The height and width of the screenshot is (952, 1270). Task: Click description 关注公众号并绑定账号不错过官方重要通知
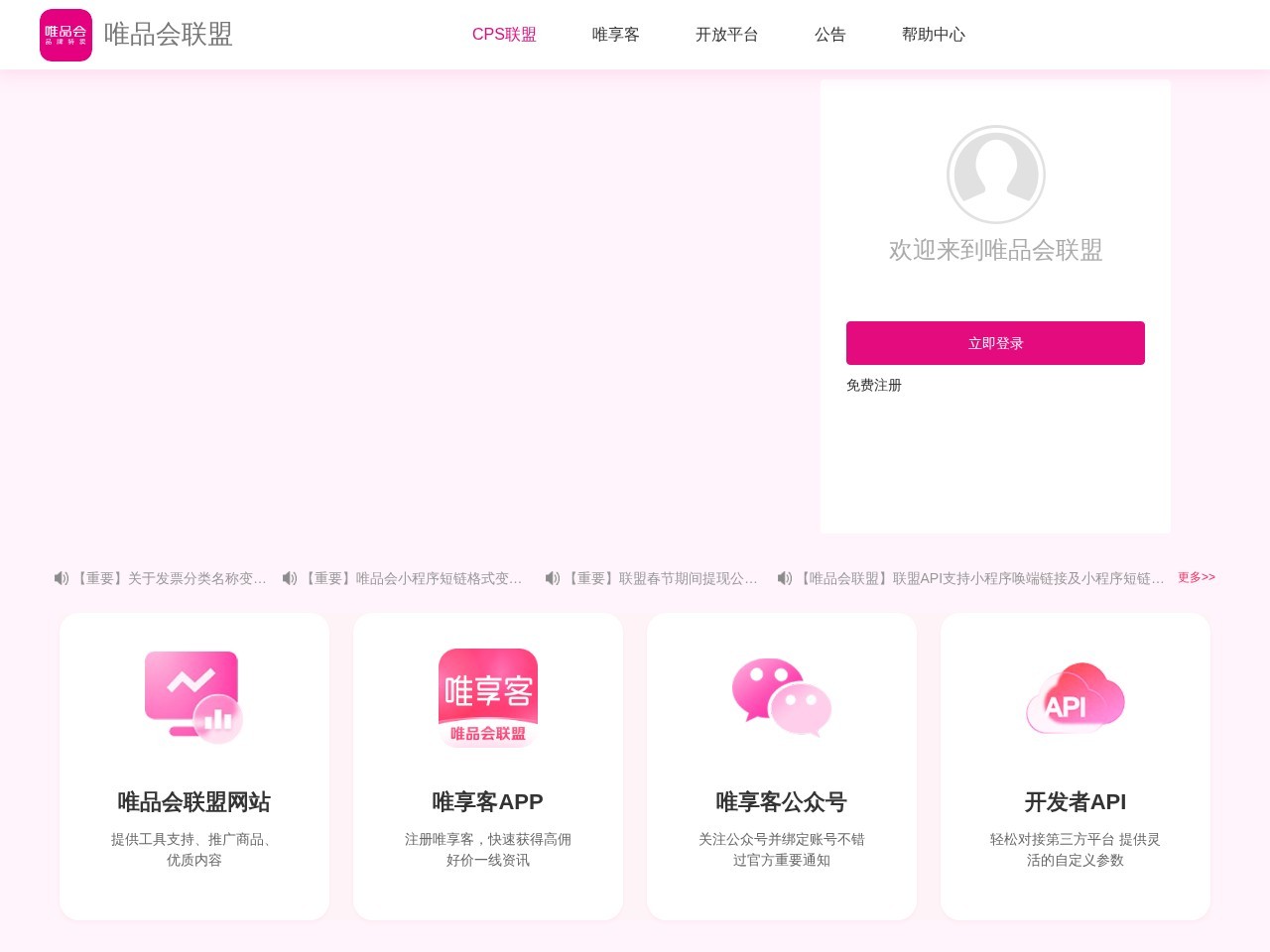[782, 850]
